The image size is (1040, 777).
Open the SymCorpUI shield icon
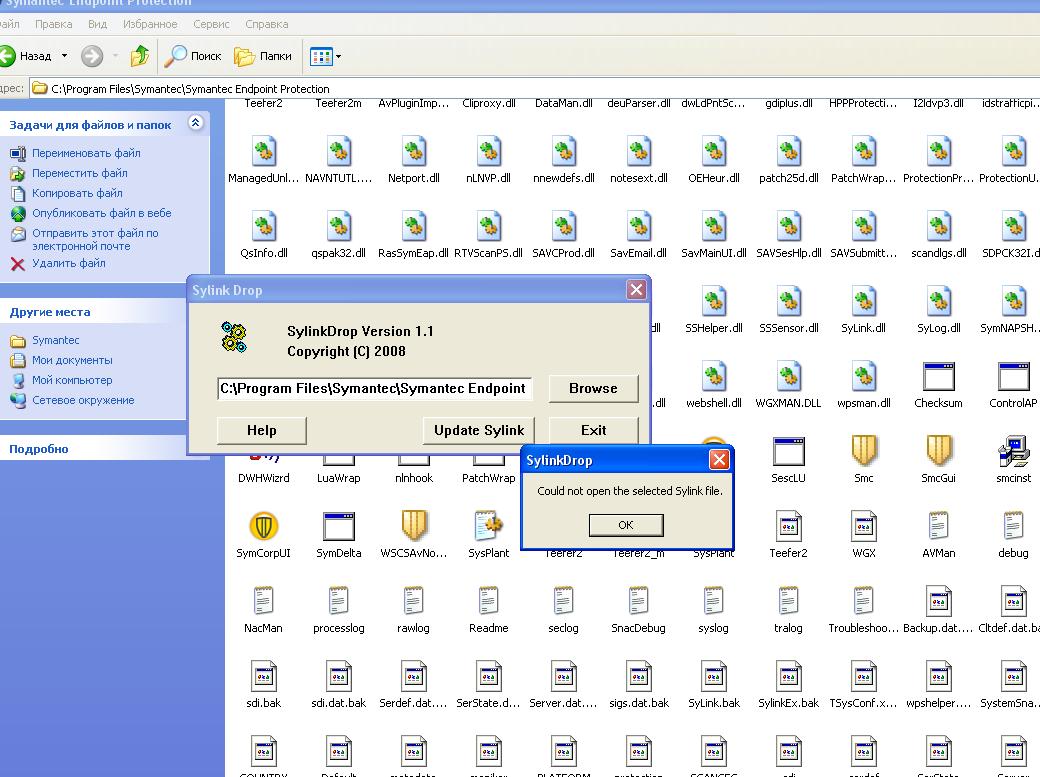[x=263, y=527]
